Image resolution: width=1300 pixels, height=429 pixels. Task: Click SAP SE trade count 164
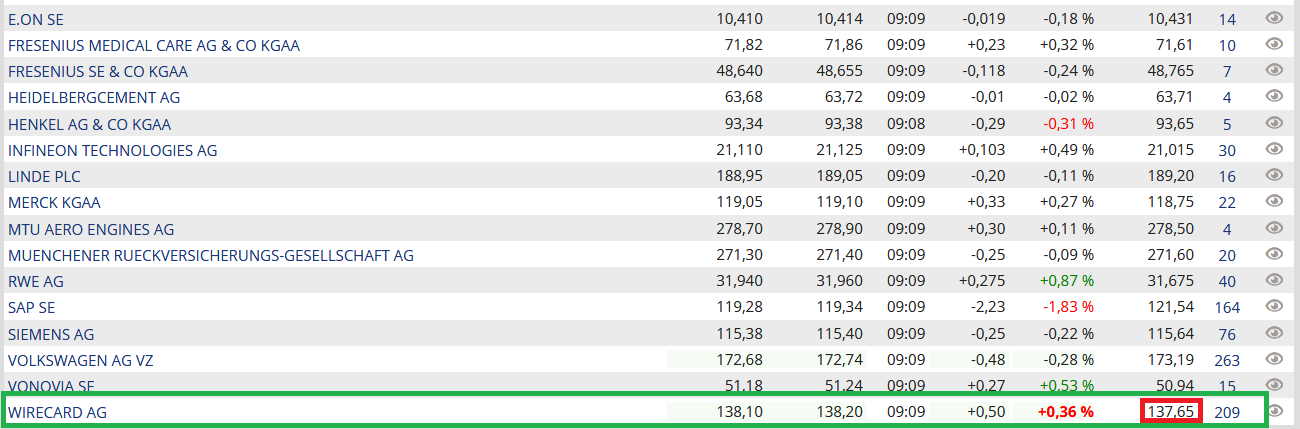click(x=1226, y=307)
